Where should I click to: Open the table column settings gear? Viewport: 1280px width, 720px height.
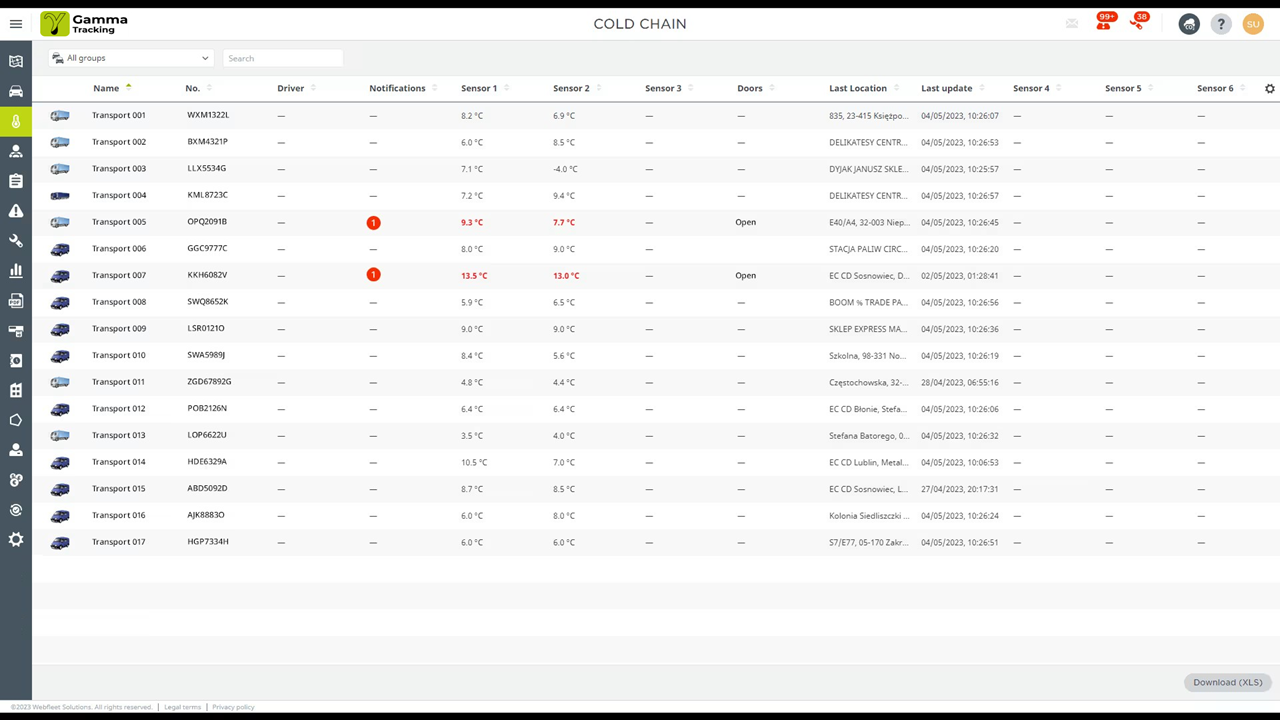(x=1270, y=89)
